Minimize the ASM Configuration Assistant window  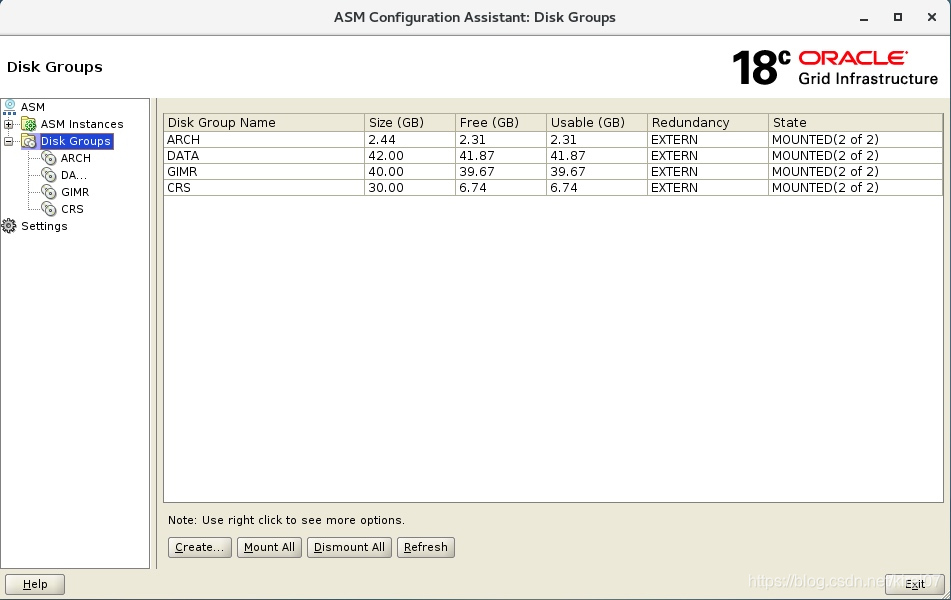tap(864, 18)
